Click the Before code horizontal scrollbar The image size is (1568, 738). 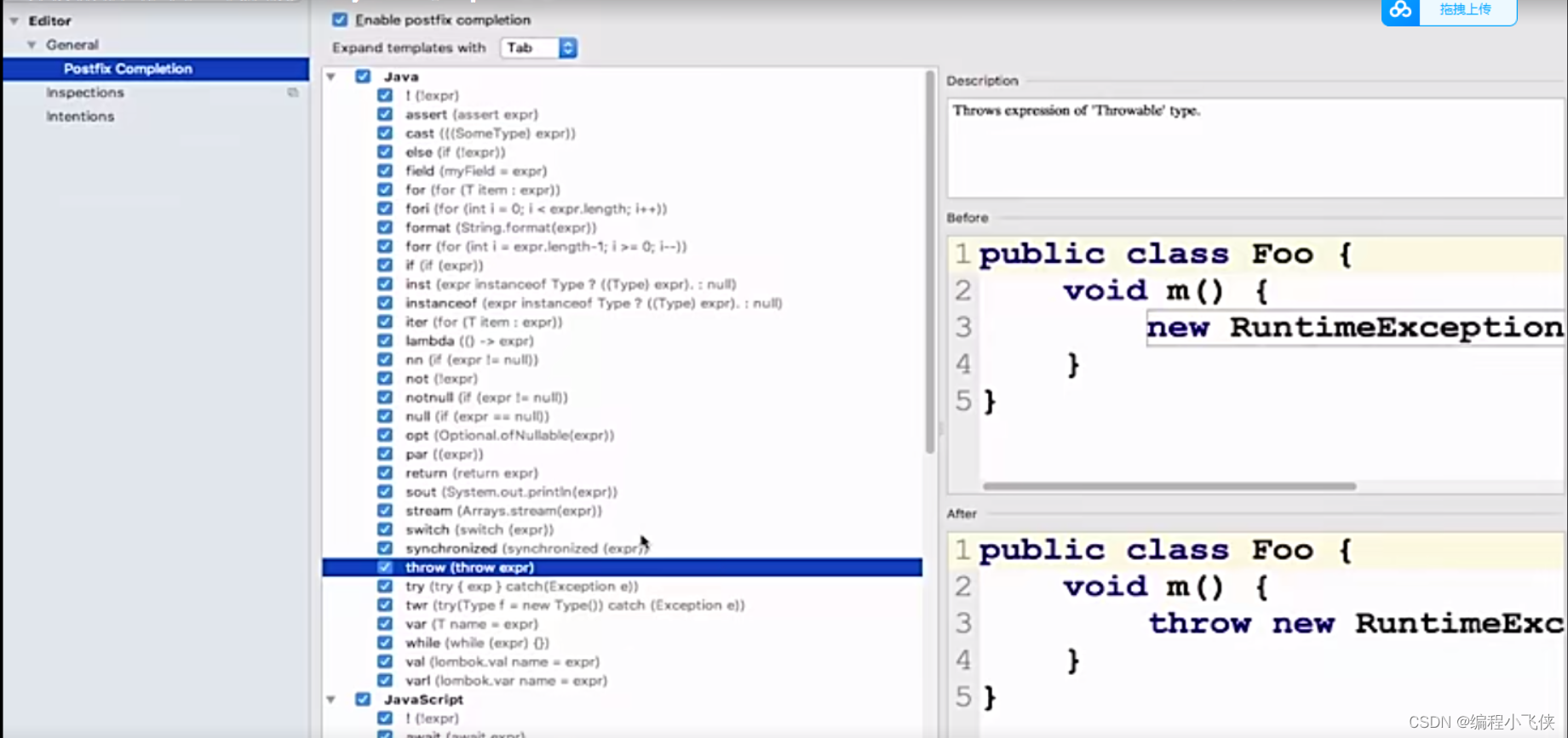pyautogui.click(x=1169, y=487)
